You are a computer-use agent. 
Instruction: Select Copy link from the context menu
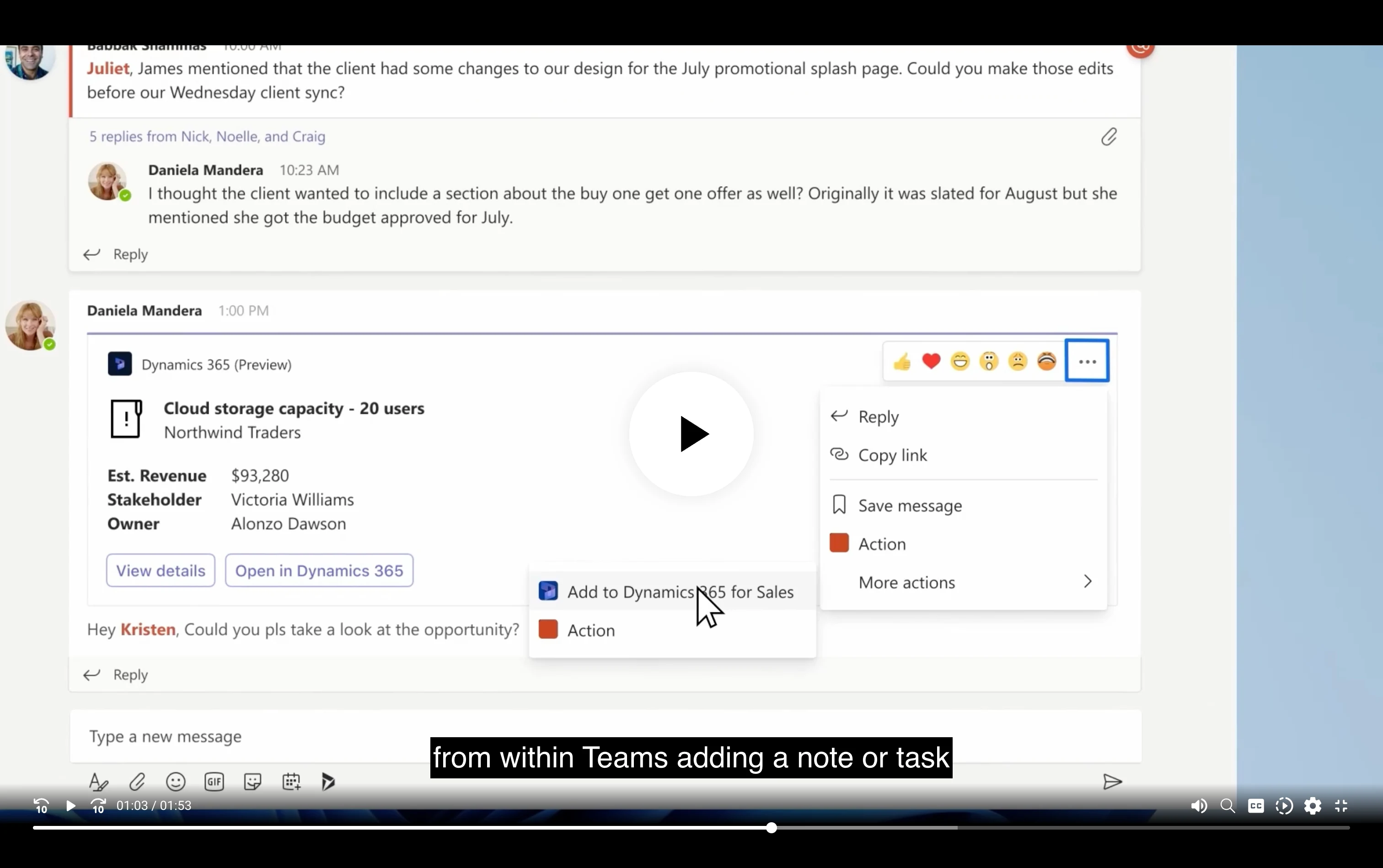[963, 455]
